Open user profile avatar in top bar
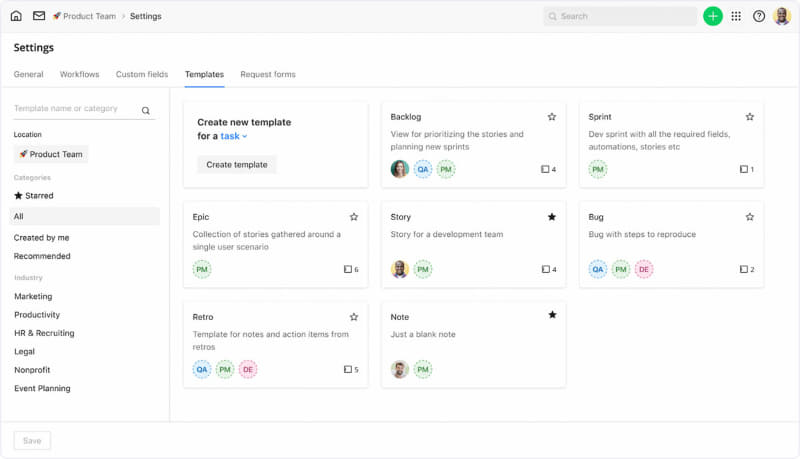The image size is (800, 459). (782, 16)
